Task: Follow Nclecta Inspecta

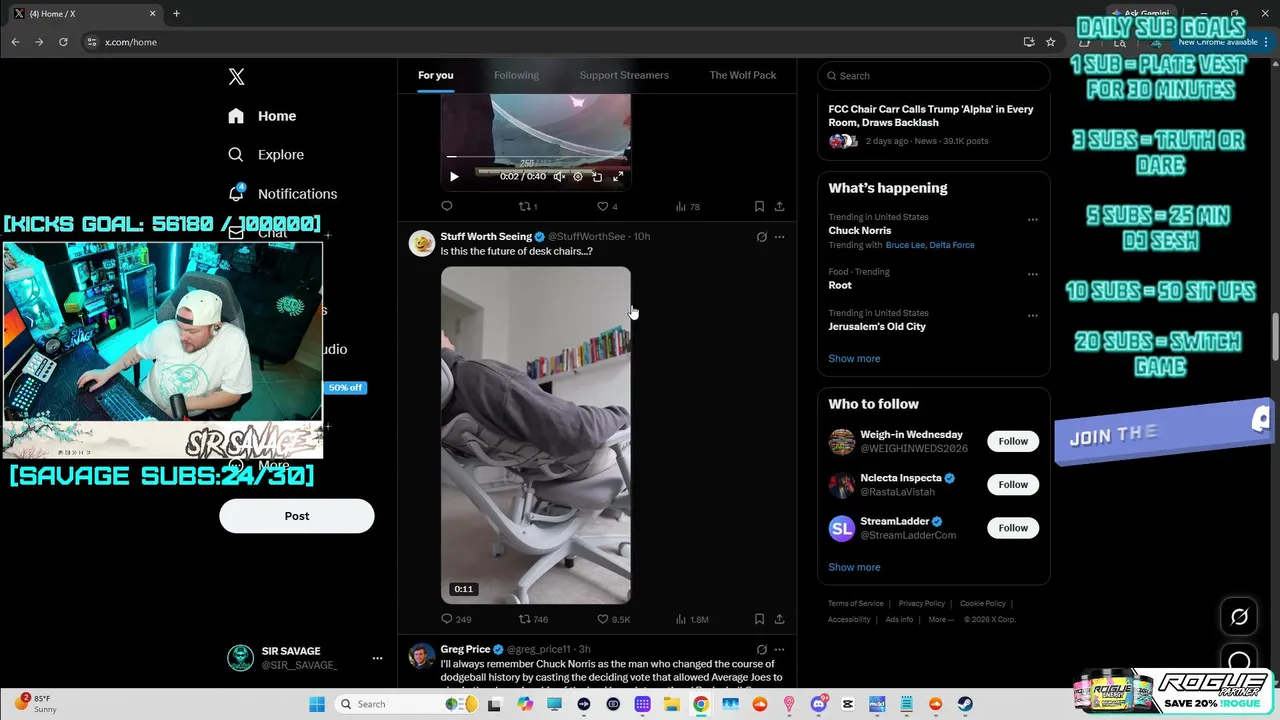Action: point(1013,485)
